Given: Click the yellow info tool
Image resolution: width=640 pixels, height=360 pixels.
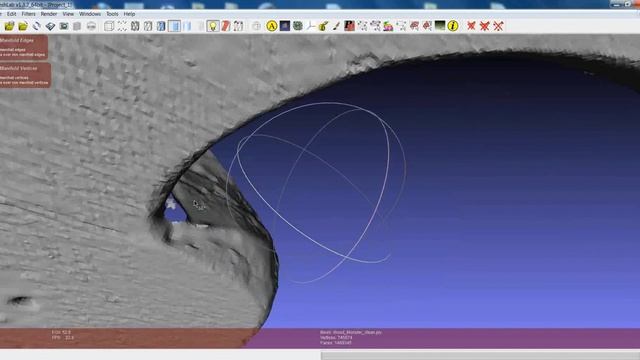Looking at the screenshot, I should coord(453,26).
